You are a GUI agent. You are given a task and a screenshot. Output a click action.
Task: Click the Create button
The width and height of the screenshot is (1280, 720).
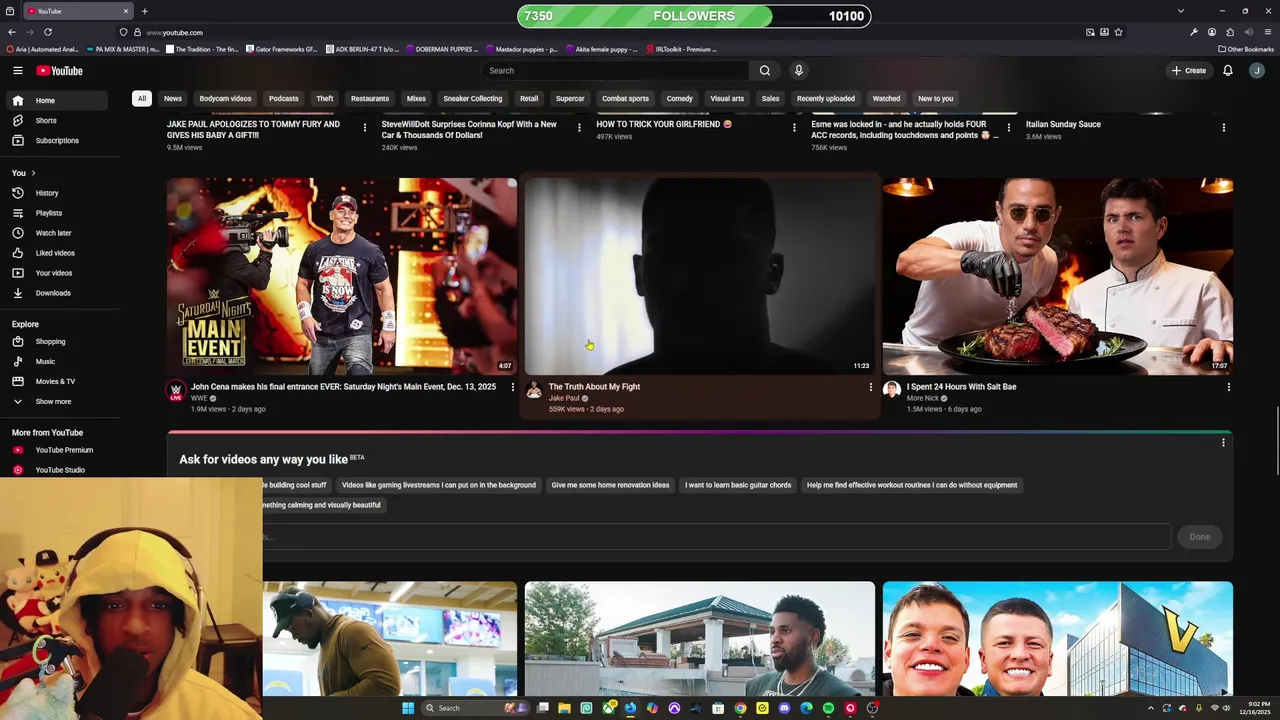(1189, 70)
